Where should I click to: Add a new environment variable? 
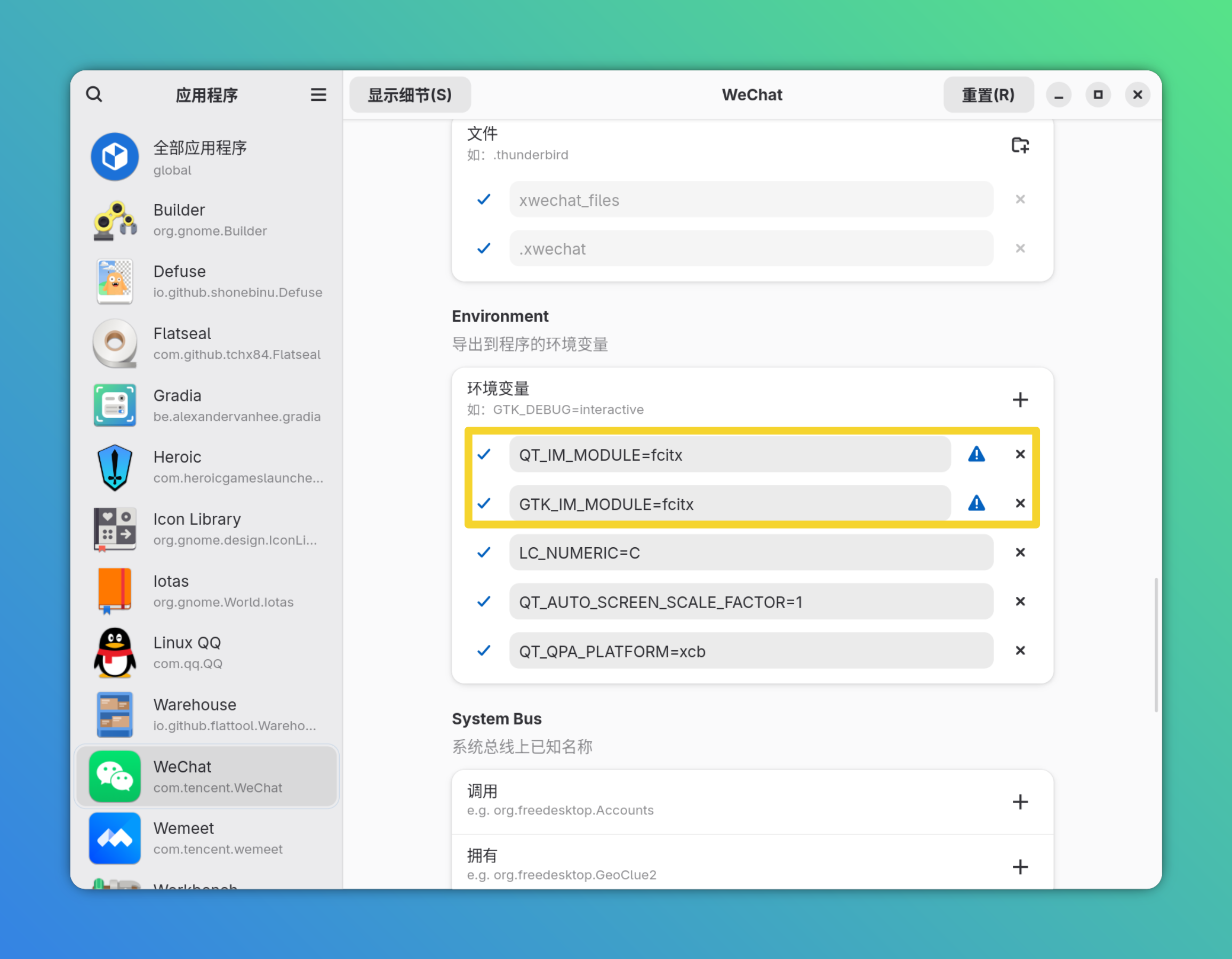pyautogui.click(x=1020, y=399)
